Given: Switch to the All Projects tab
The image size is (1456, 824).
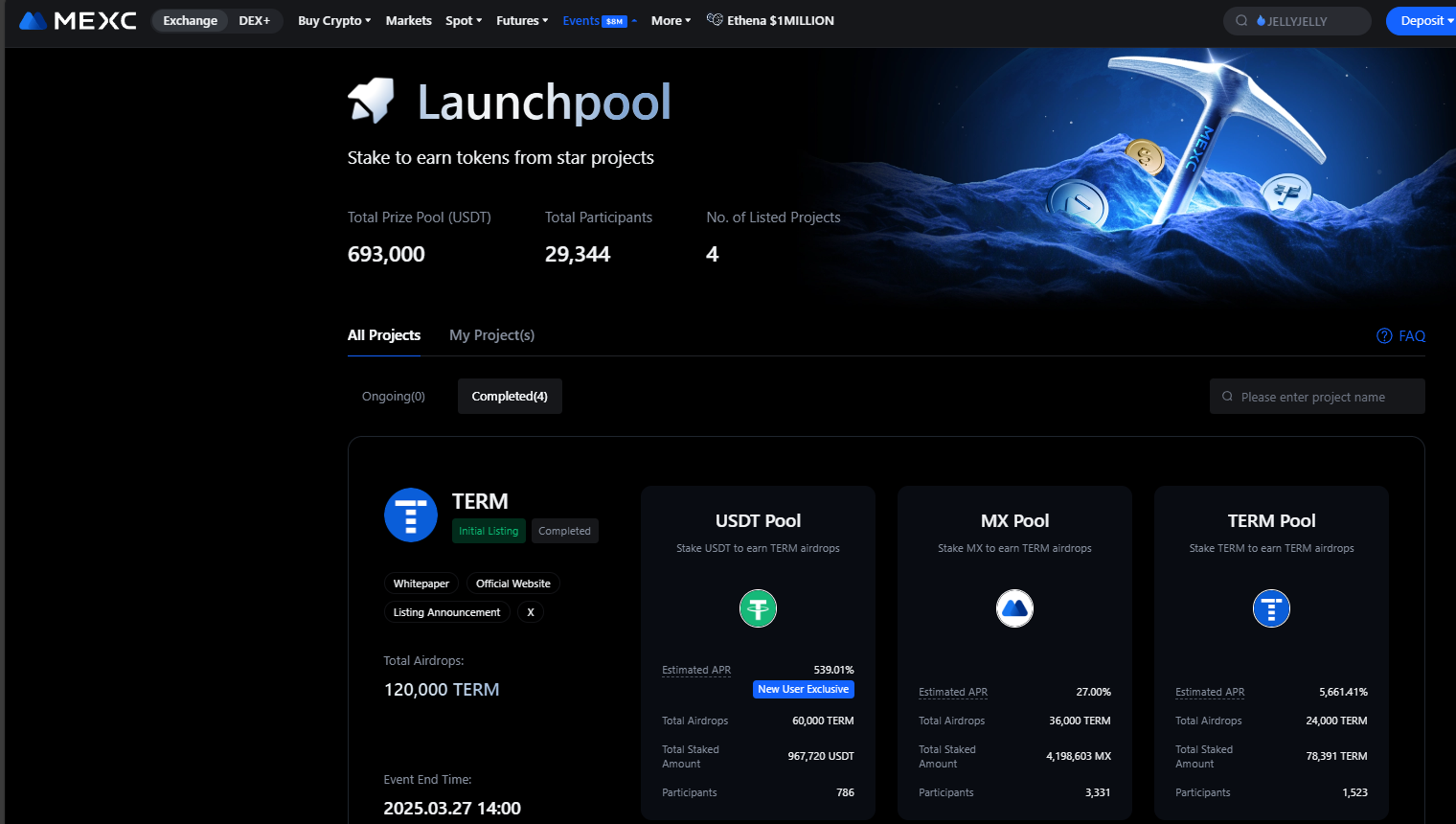Looking at the screenshot, I should [x=384, y=335].
